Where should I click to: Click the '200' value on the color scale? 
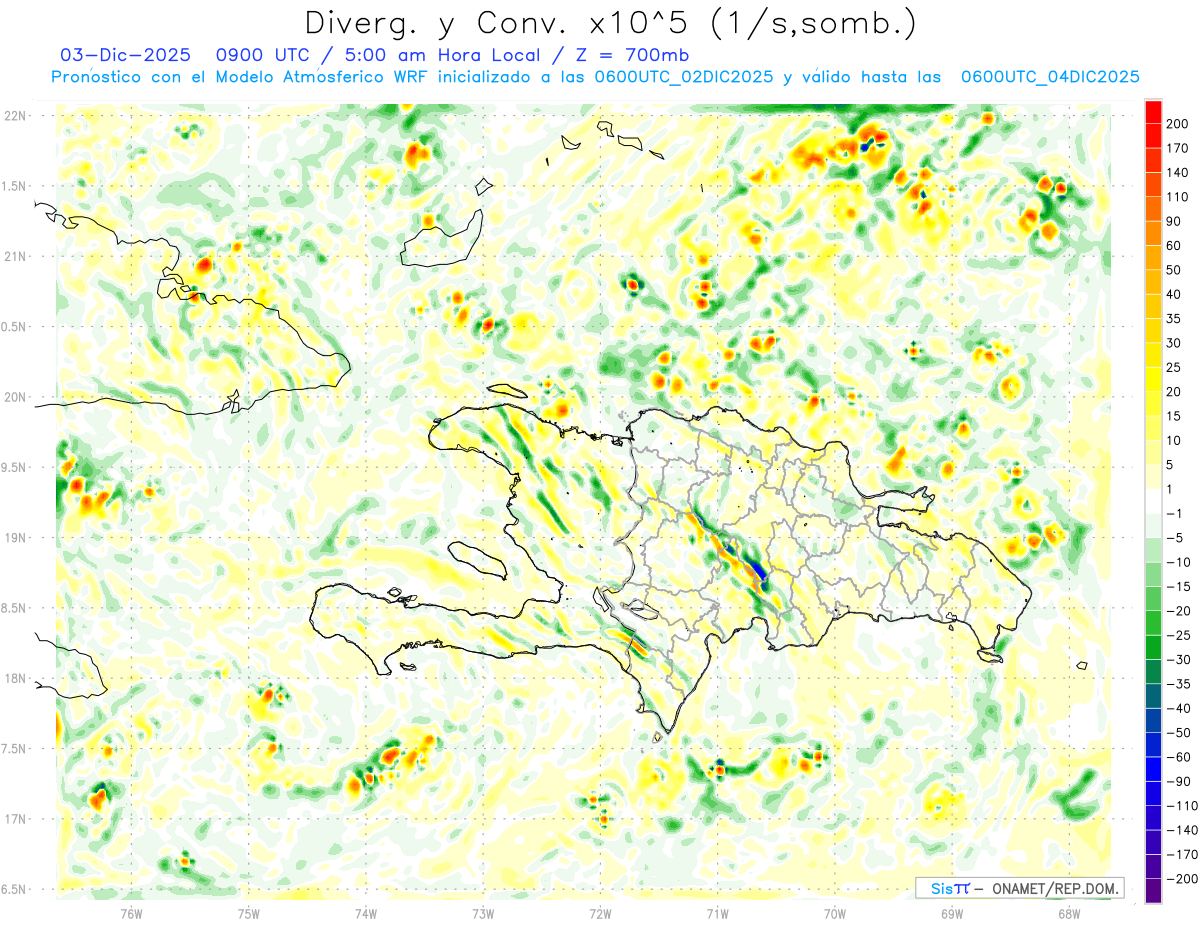1178,124
